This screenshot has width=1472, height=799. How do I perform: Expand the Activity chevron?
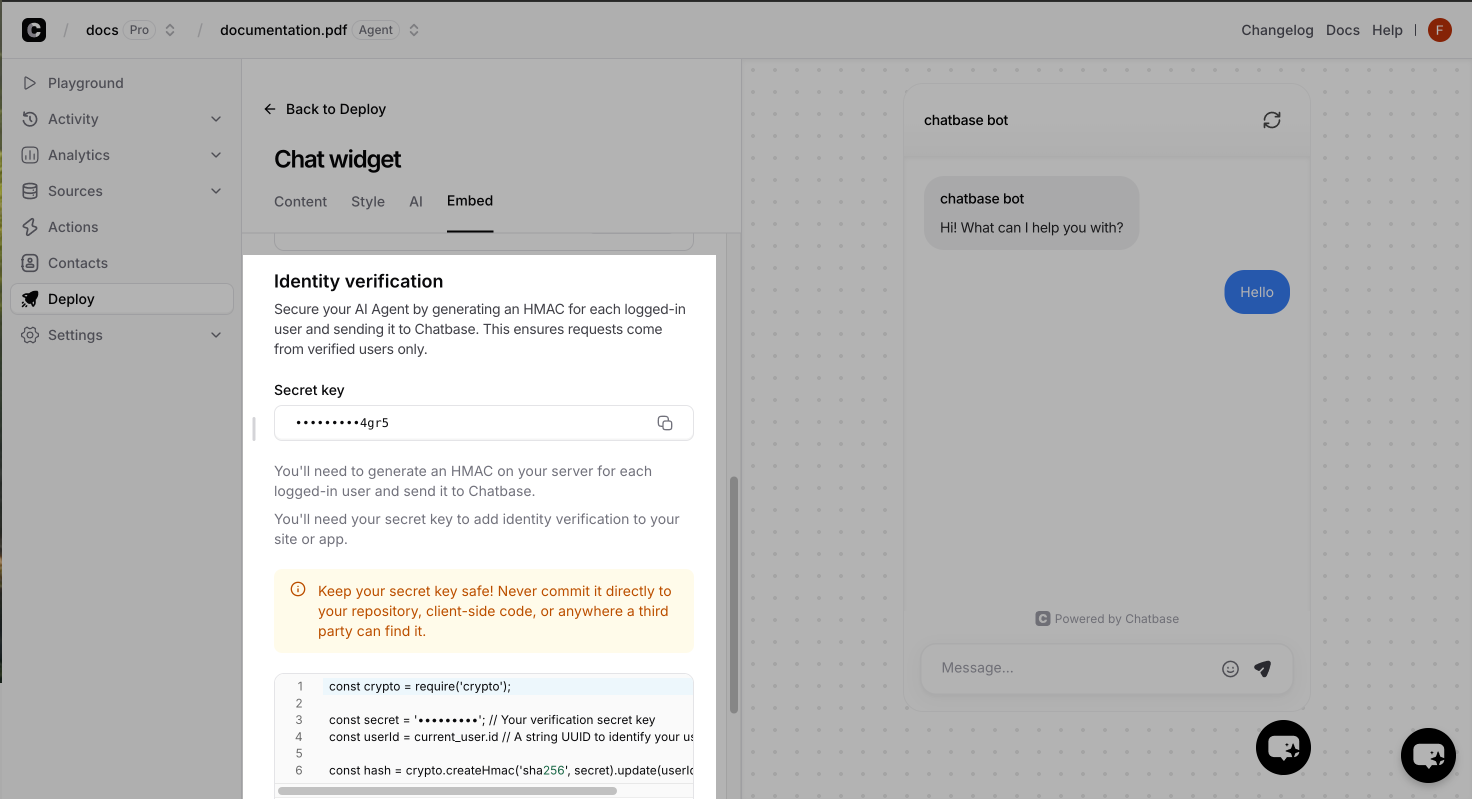click(216, 119)
